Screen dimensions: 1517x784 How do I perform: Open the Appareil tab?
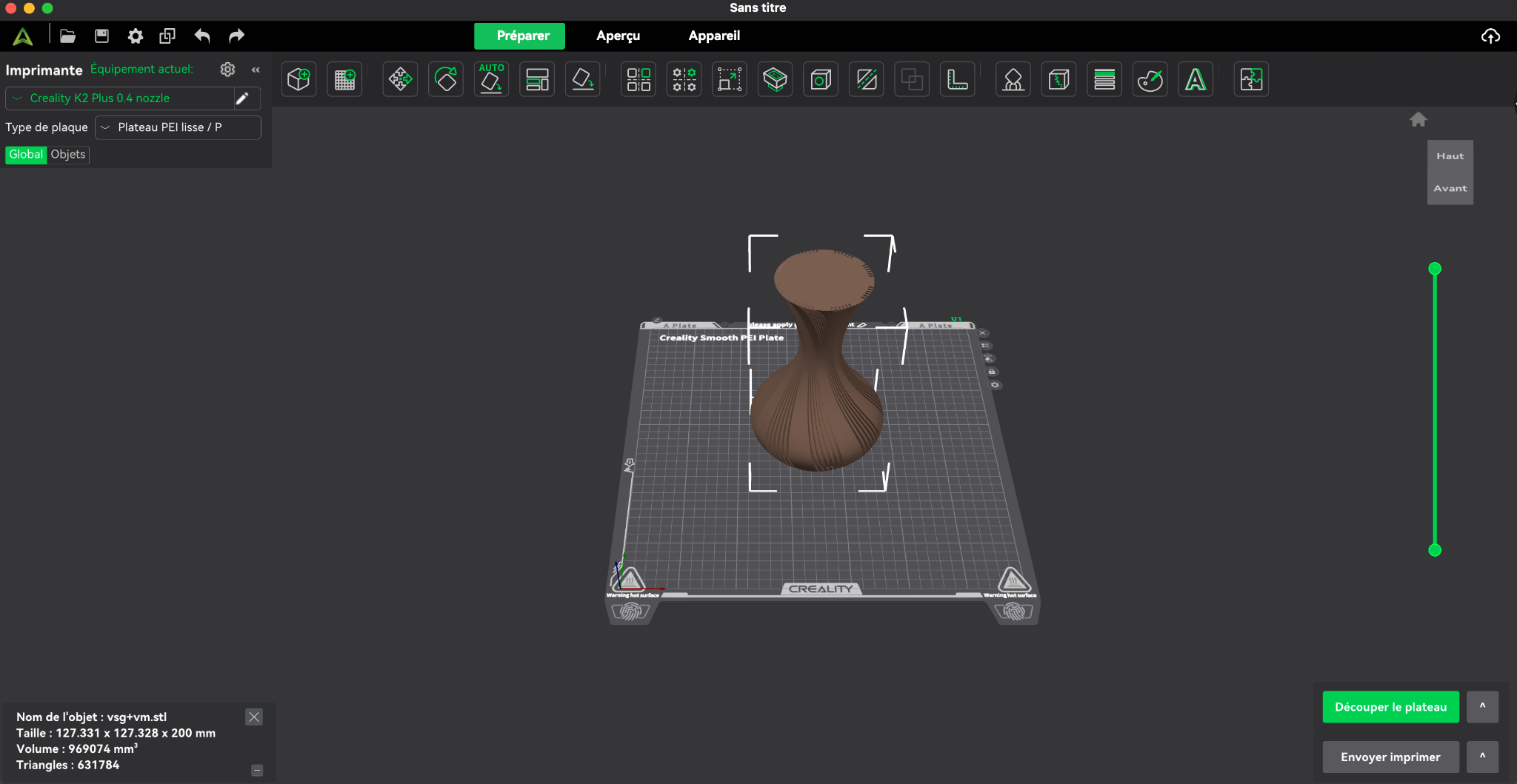pos(714,36)
